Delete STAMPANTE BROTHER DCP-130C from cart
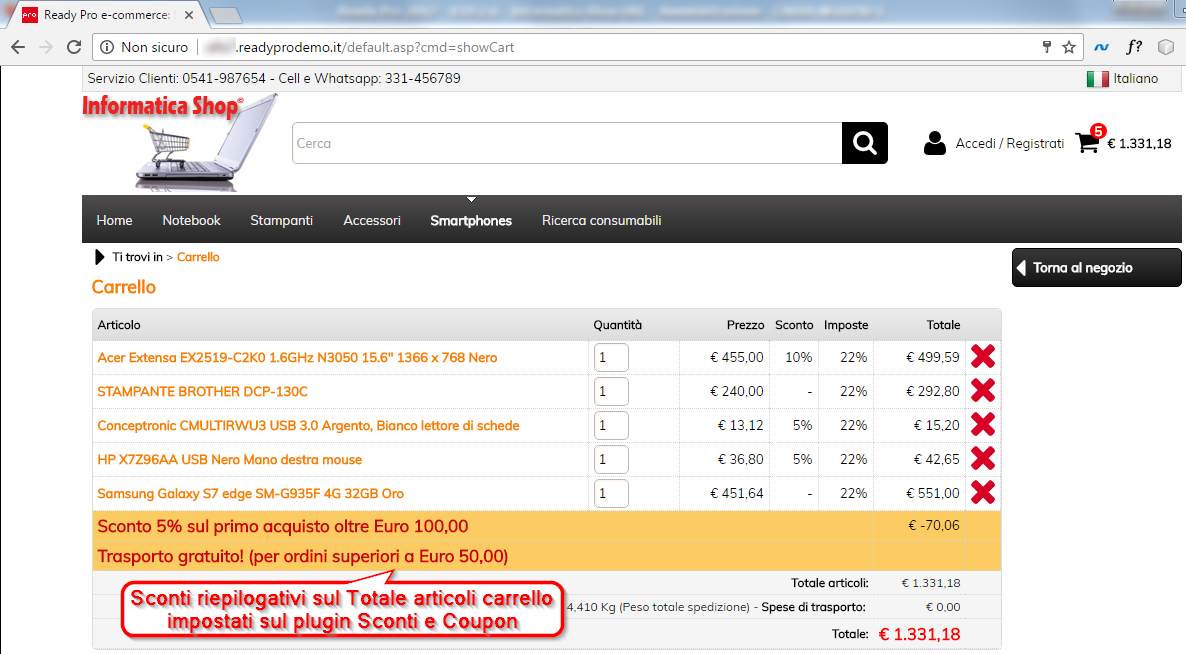Viewport: 1186px width, 654px height. [x=983, y=390]
